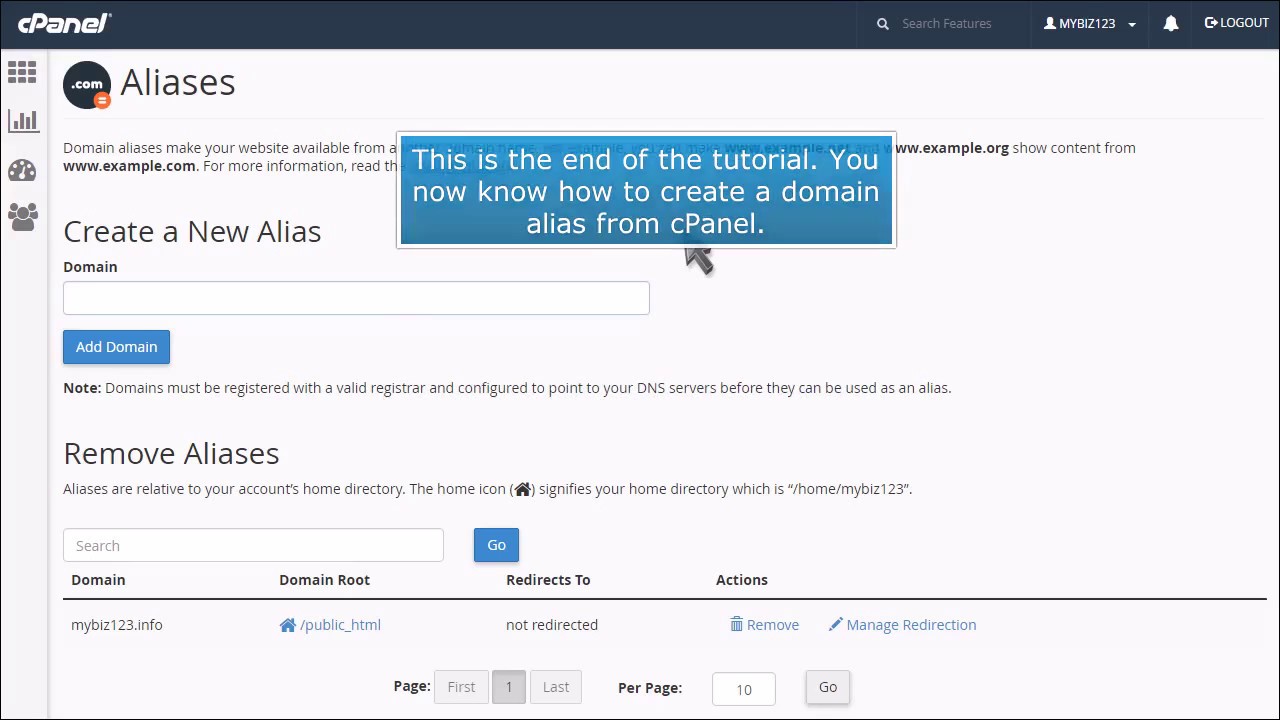Open the User Manager people icon
Viewport: 1280px width, 720px height.
point(22,217)
